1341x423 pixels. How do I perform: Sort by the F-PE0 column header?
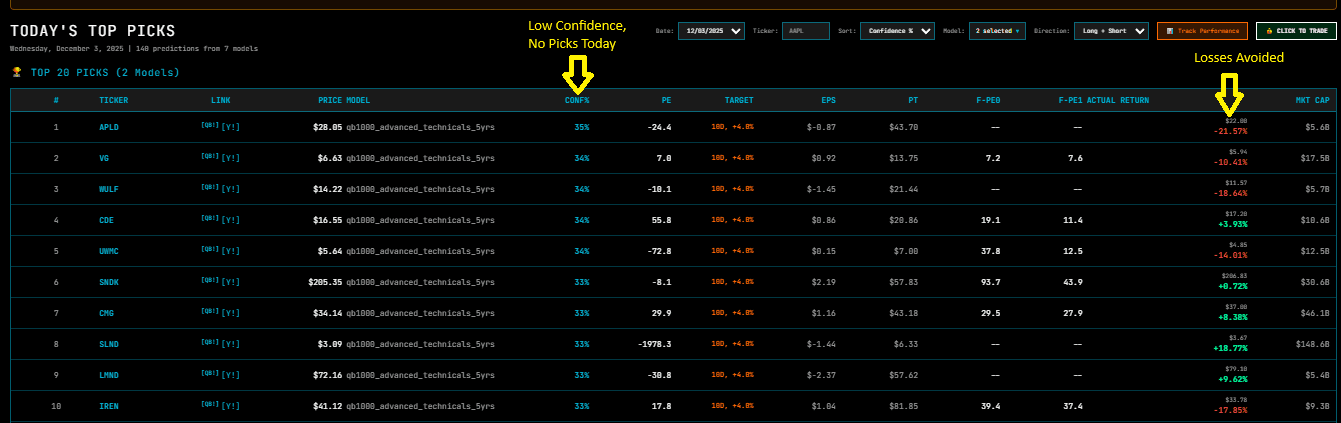(988, 100)
